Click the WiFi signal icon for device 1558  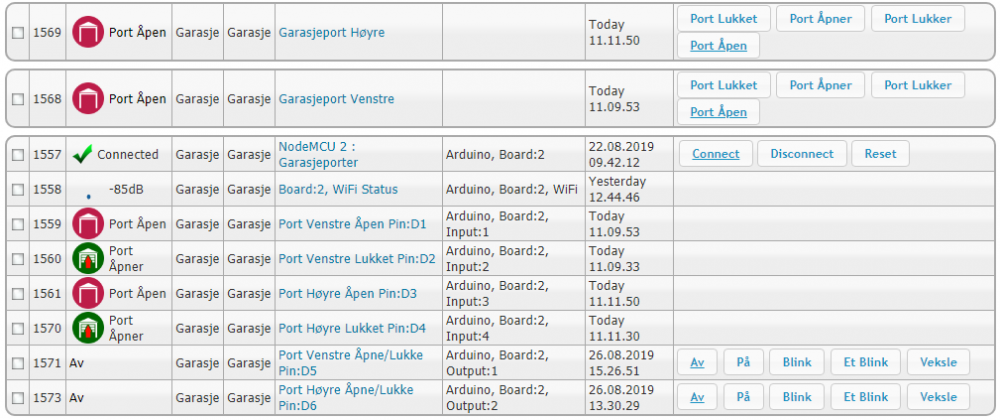click(88, 195)
